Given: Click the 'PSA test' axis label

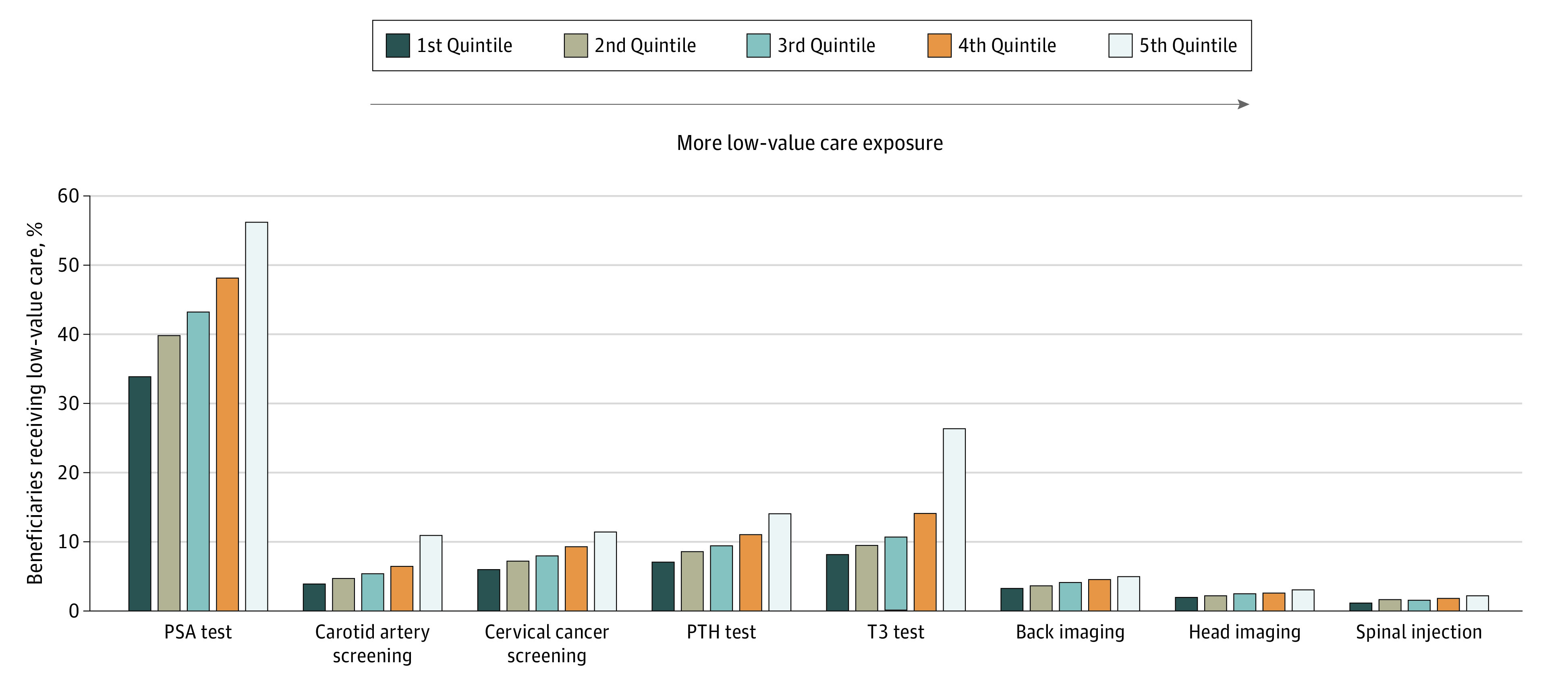Looking at the screenshot, I should point(198,632).
